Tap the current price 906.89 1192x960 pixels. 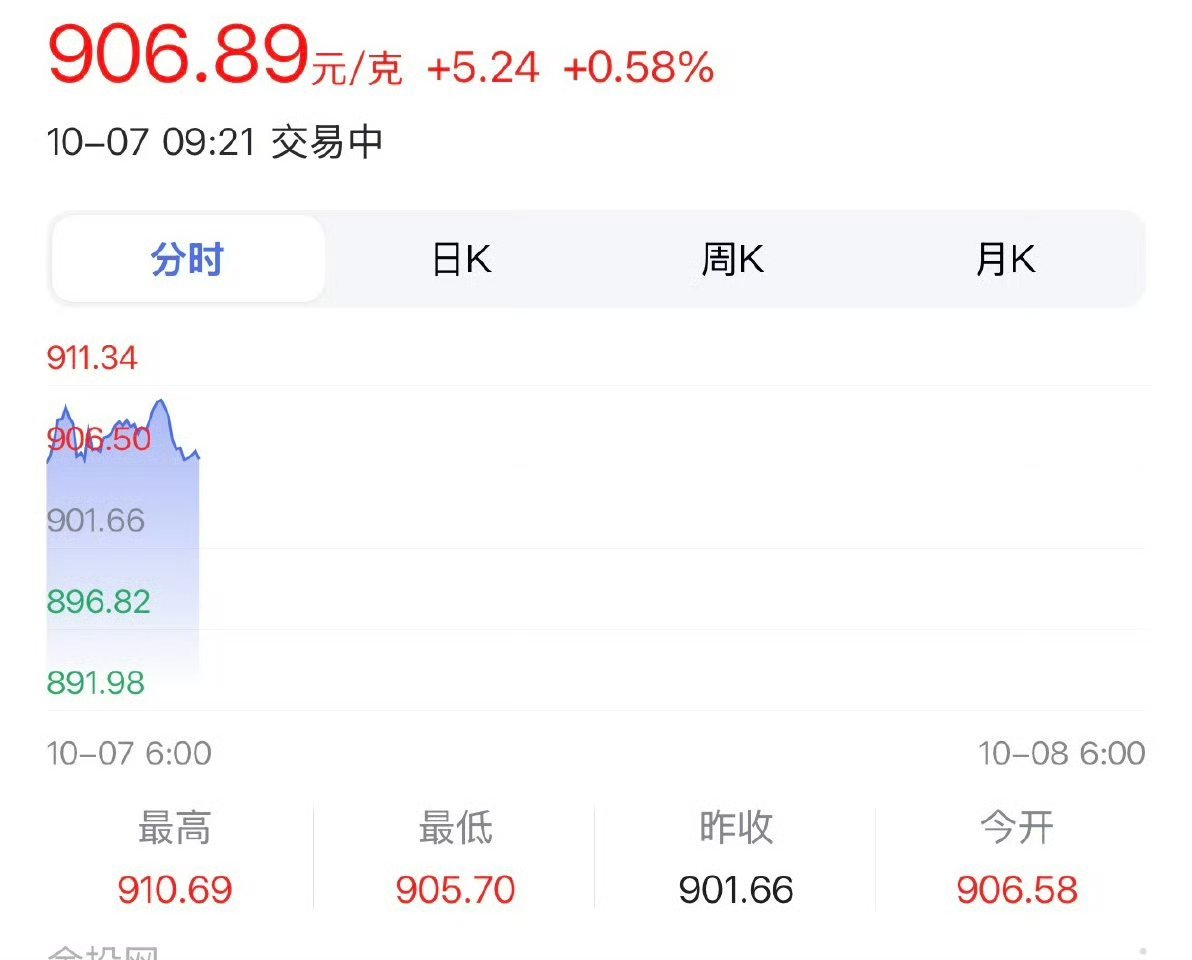178,56
